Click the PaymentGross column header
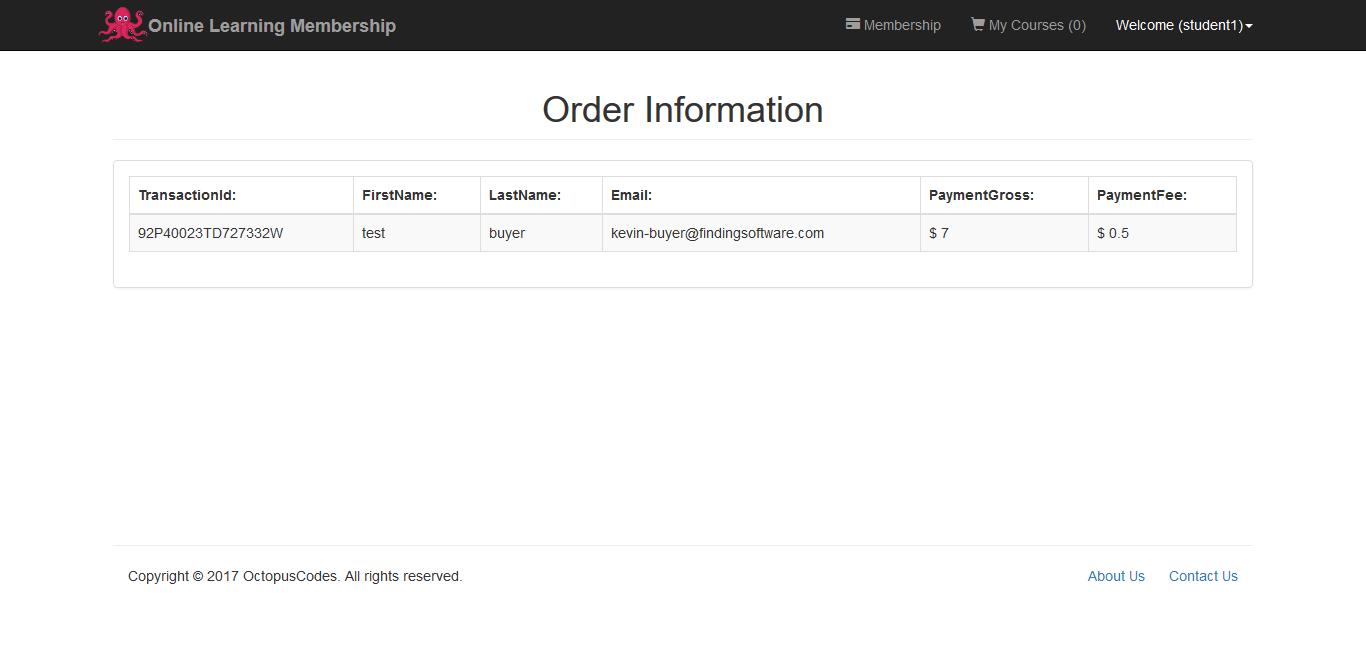 click(981, 195)
